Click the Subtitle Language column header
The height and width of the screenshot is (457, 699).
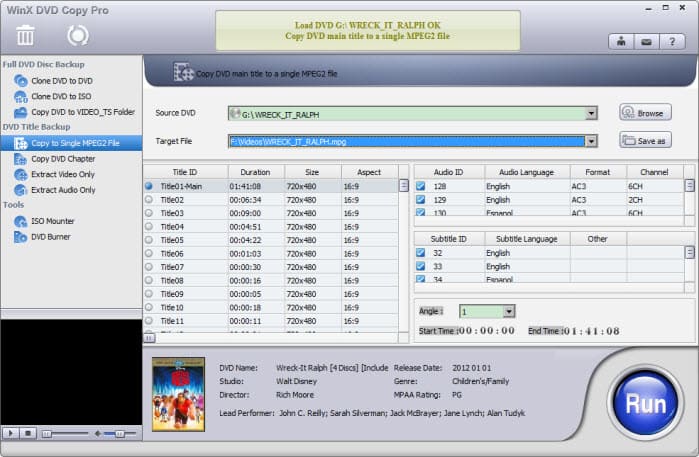tap(526, 239)
